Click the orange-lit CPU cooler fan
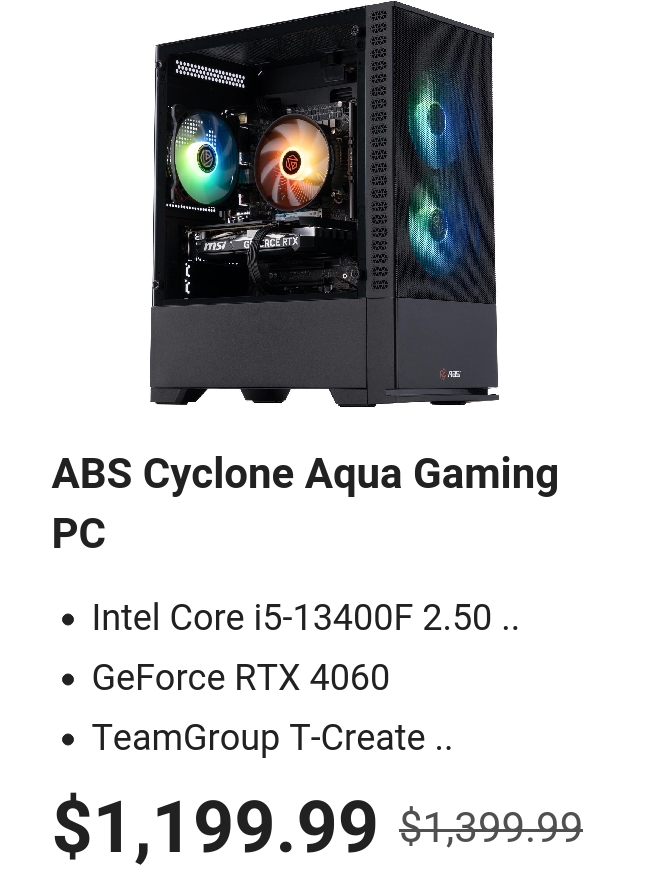 [292, 162]
